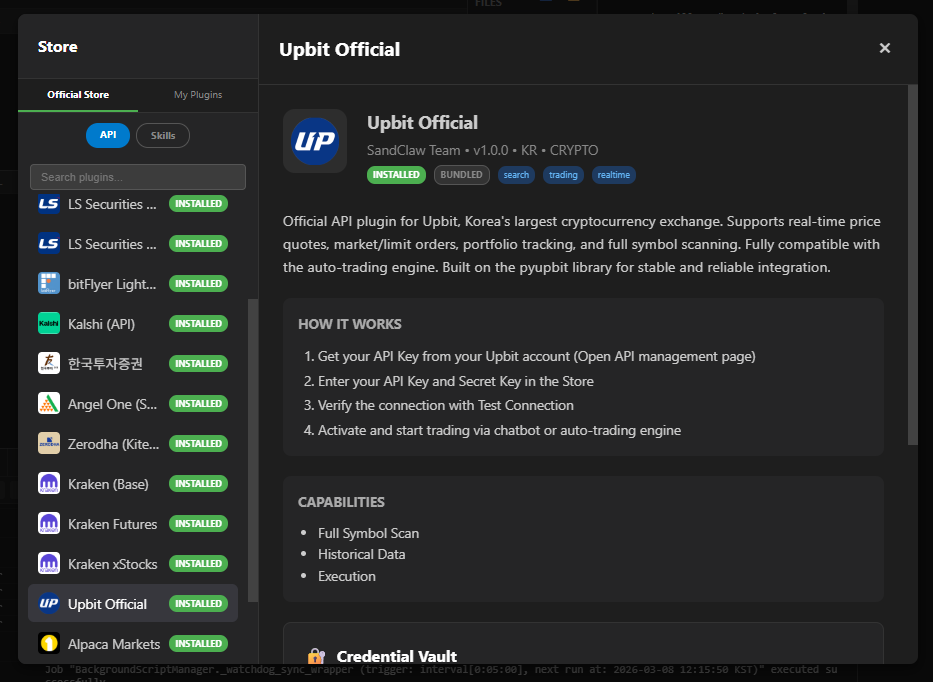The width and height of the screenshot is (933, 682).
Task: Click the Kraken xStocks plugin icon
Action: point(49,563)
